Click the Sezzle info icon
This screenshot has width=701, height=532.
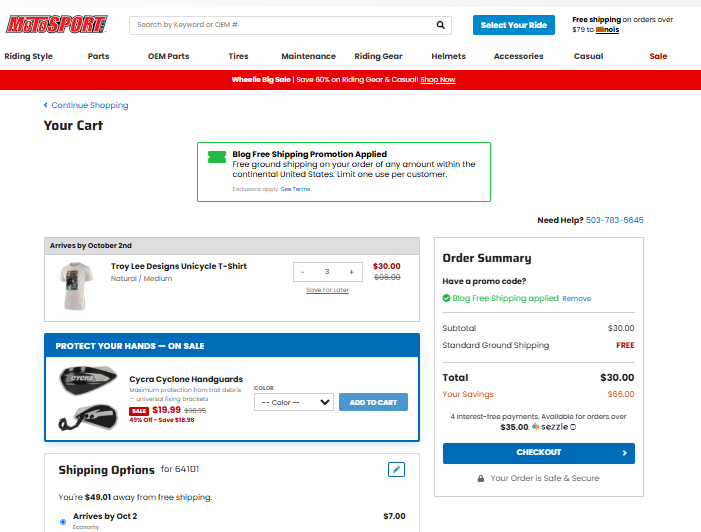click(573, 427)
